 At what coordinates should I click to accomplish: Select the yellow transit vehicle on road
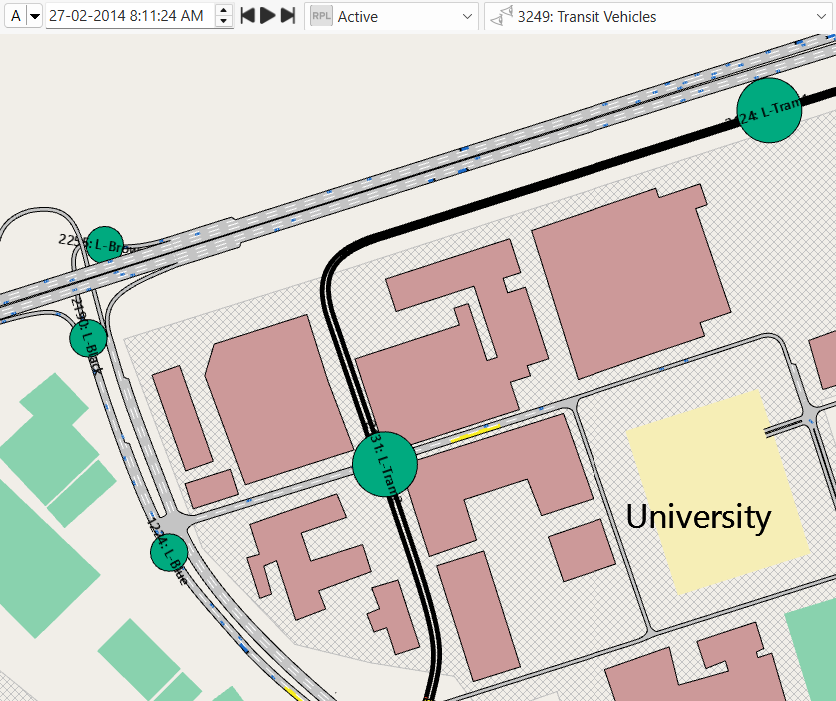(475, 433)
